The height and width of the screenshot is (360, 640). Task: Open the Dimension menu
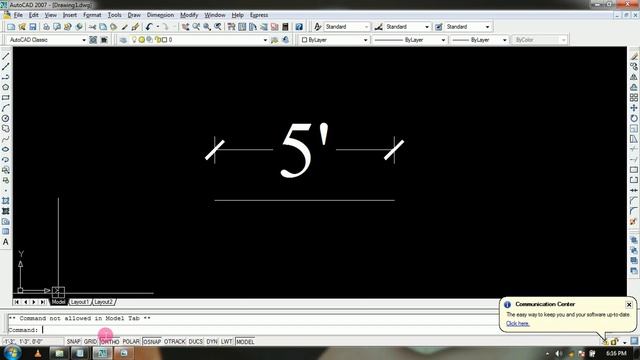coord(160,15)
